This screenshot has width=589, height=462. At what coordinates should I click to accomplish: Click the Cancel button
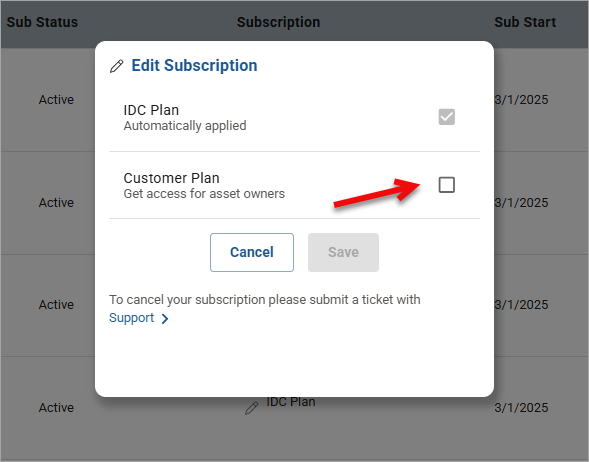point(252,252)
